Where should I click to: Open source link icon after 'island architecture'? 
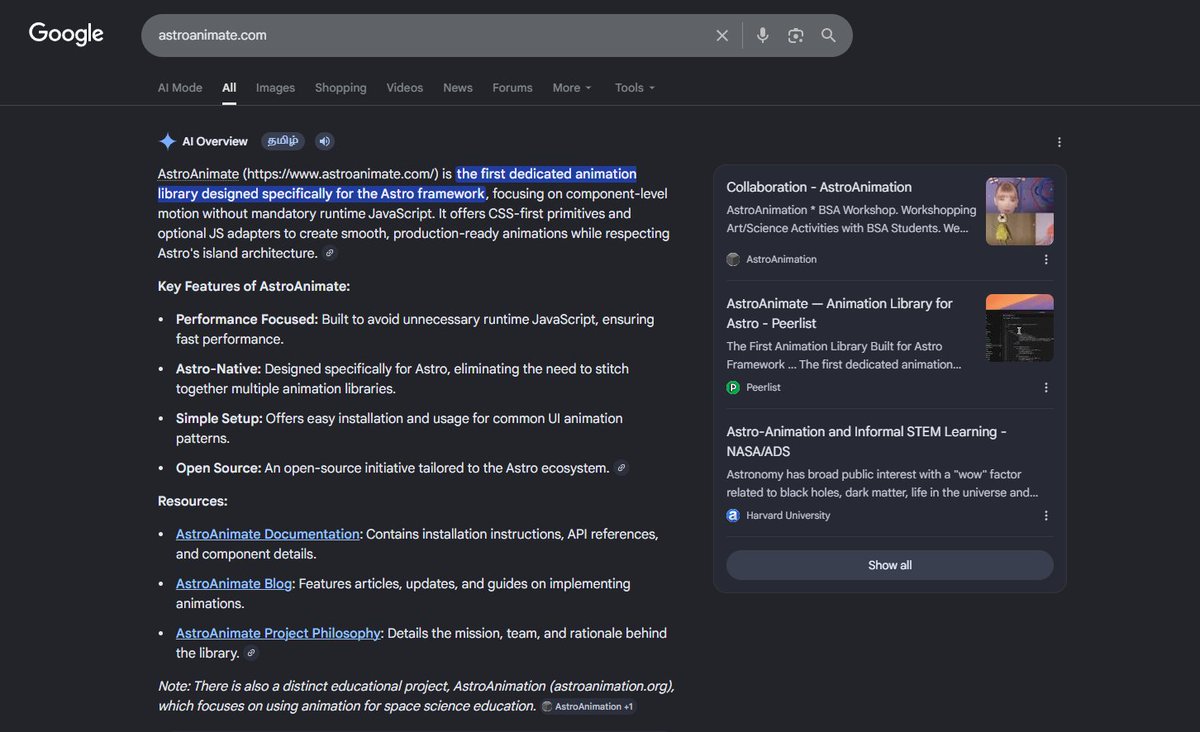330,254
